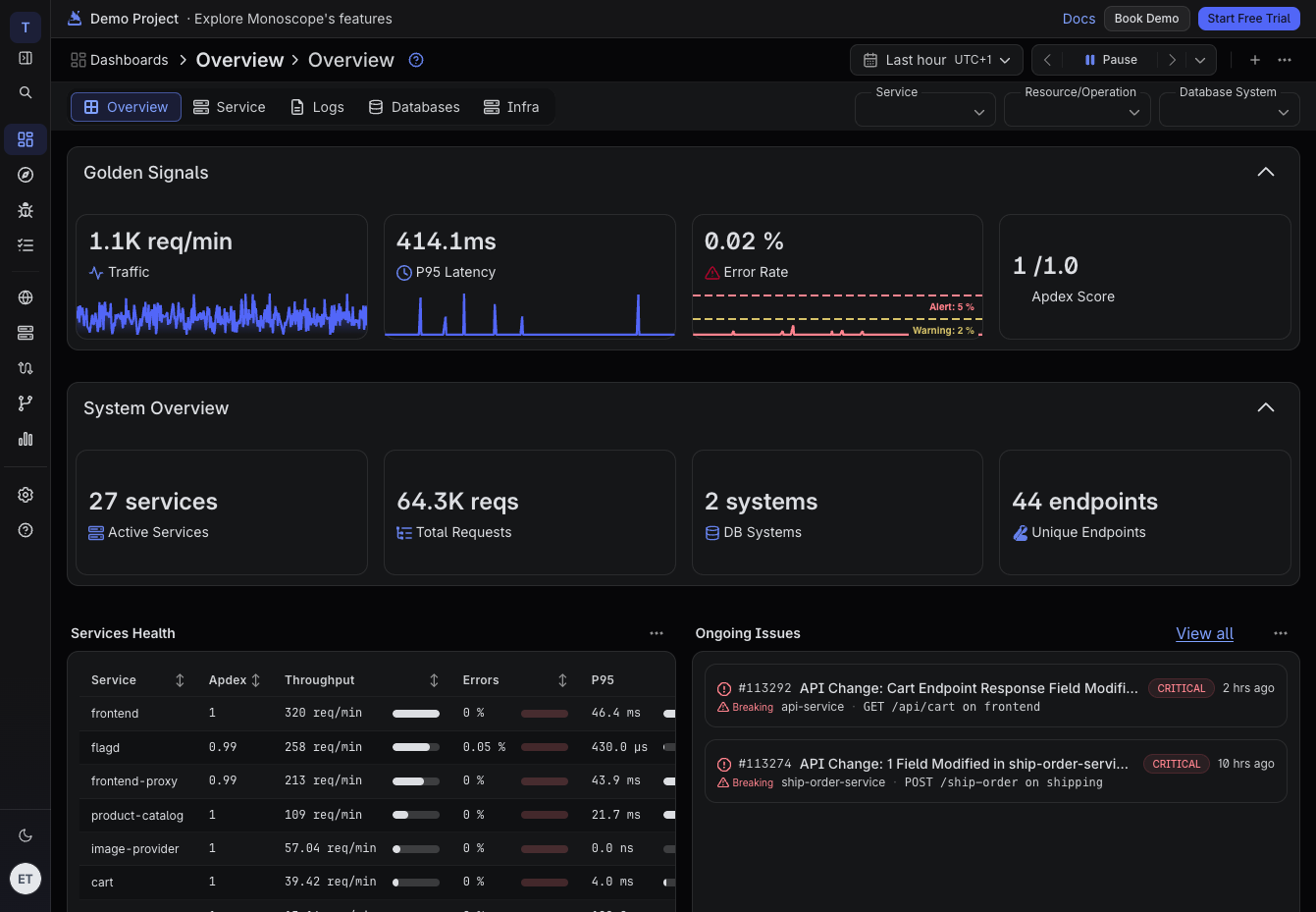The width and height of the screenshot is (1316, 912).
Task: Open the Dashboards grid icon in sidebar
Action: point(26,139)
